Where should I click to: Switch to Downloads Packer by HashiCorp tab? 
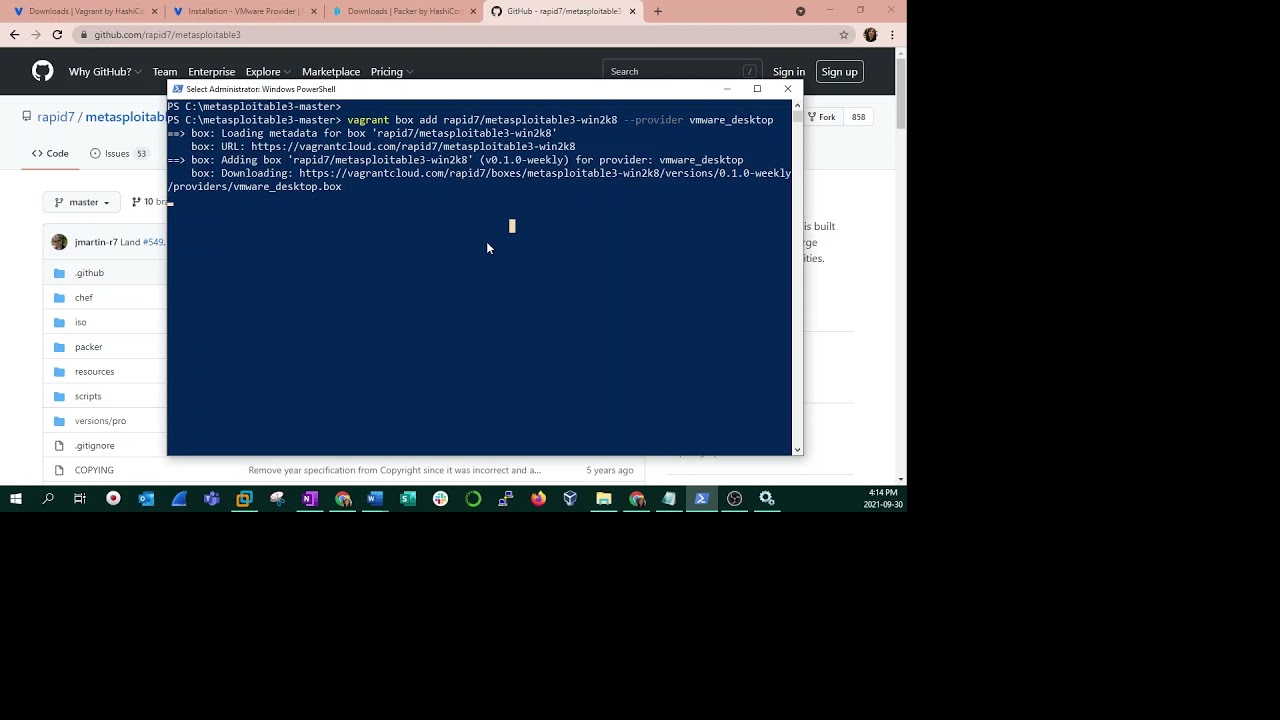pyautogui.click(x=404, y=11)
